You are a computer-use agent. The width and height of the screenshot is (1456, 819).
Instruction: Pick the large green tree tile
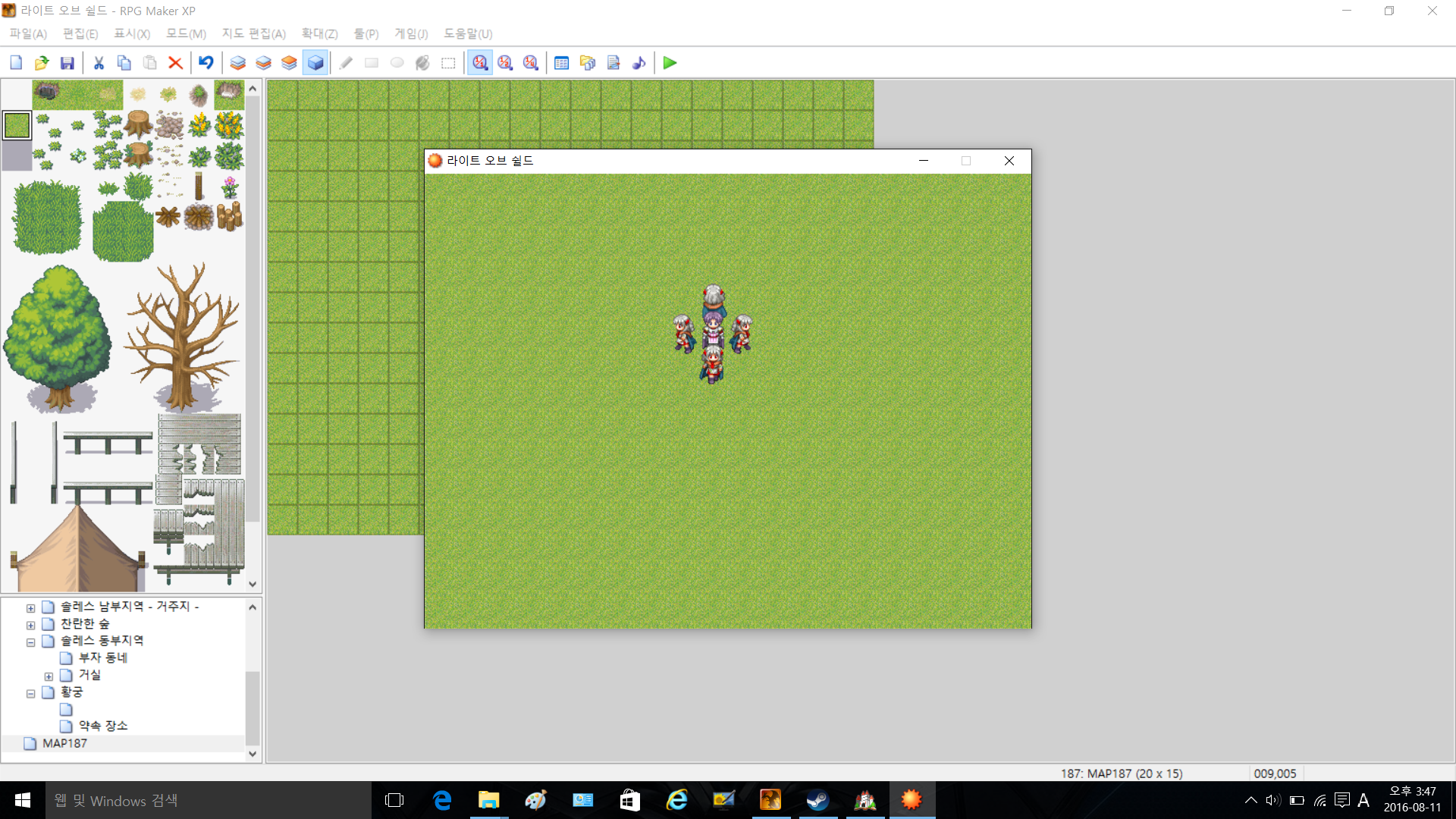58,337
